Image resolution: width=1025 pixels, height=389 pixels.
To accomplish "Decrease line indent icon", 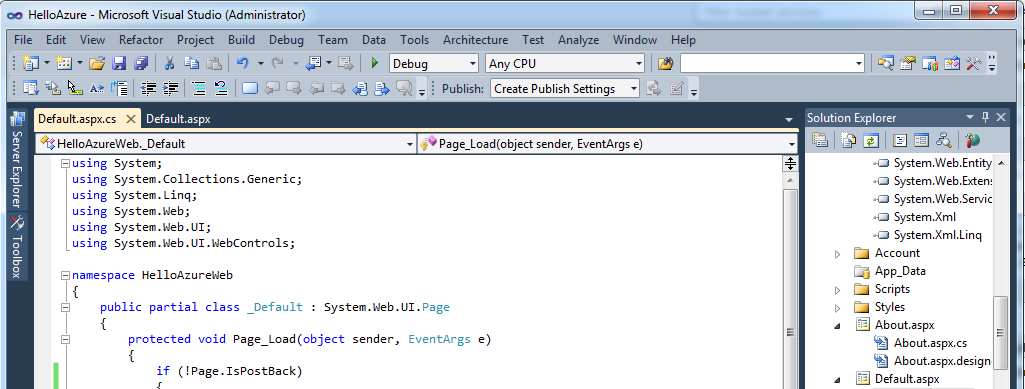I will click(x=148, y=88).
